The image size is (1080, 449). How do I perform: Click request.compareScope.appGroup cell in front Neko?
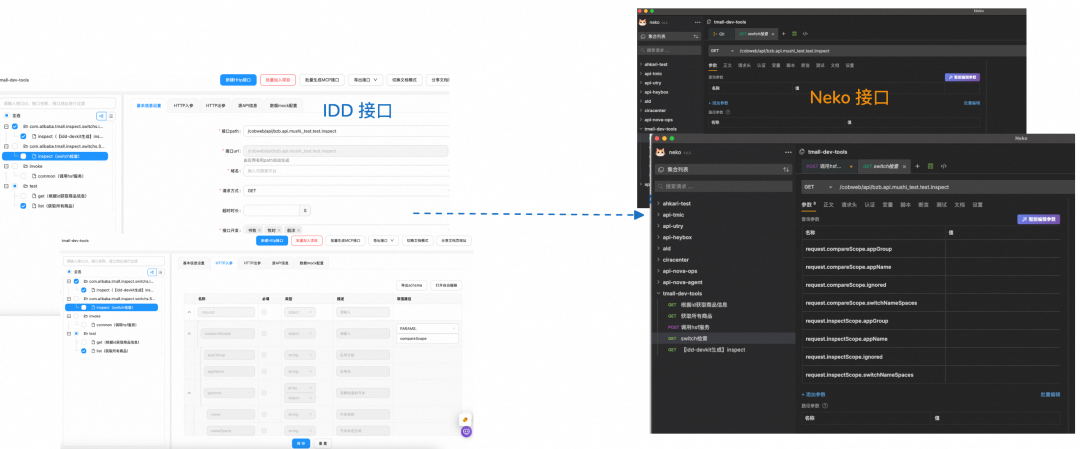[x=873, y=249]
